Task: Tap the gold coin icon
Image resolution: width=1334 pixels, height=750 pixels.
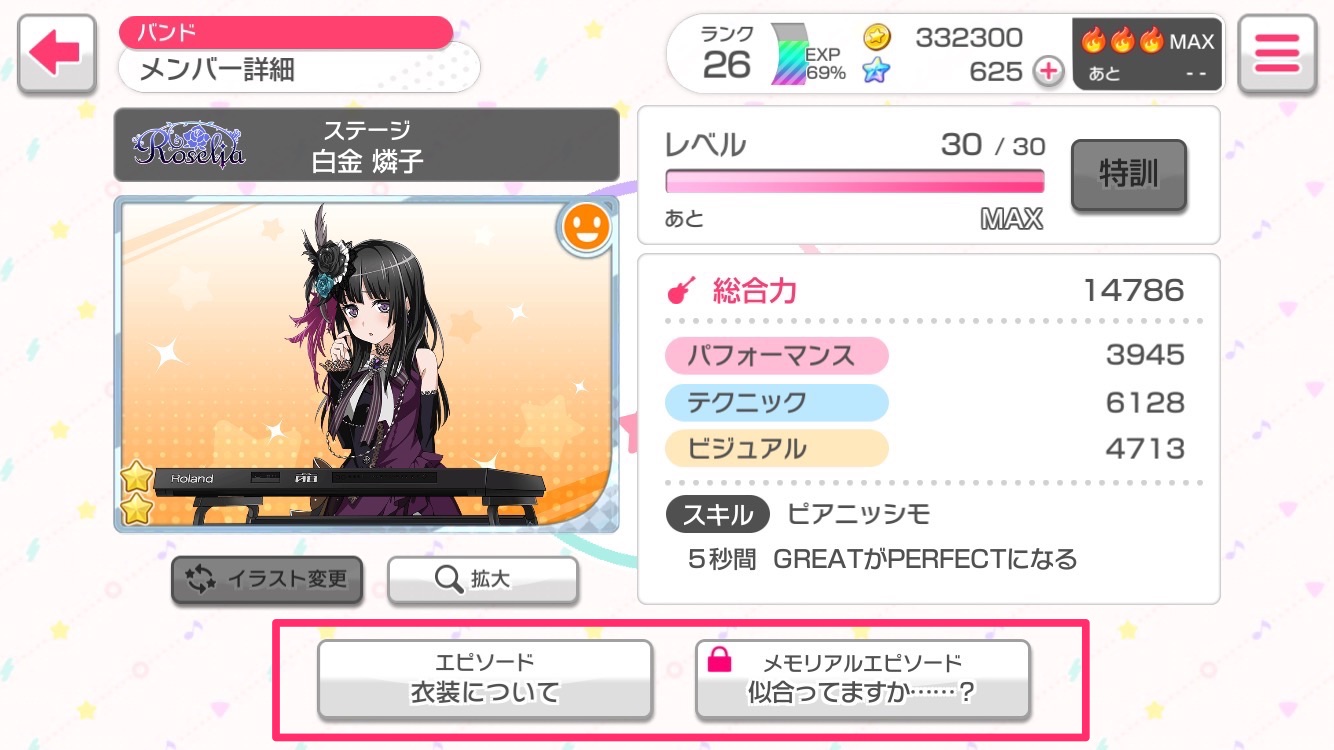Action: coord(877,38)
